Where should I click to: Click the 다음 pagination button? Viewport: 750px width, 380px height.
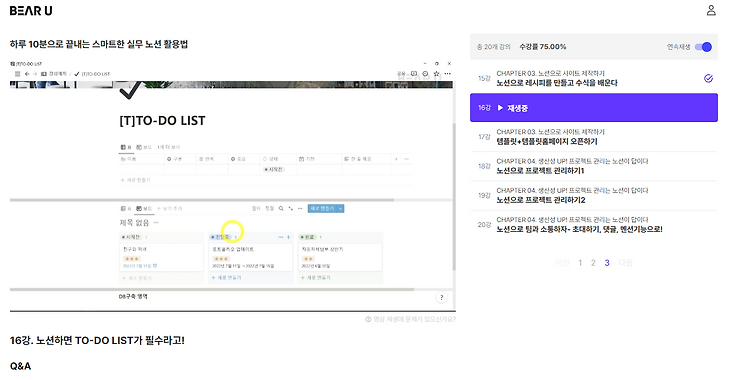pos(625,263)
